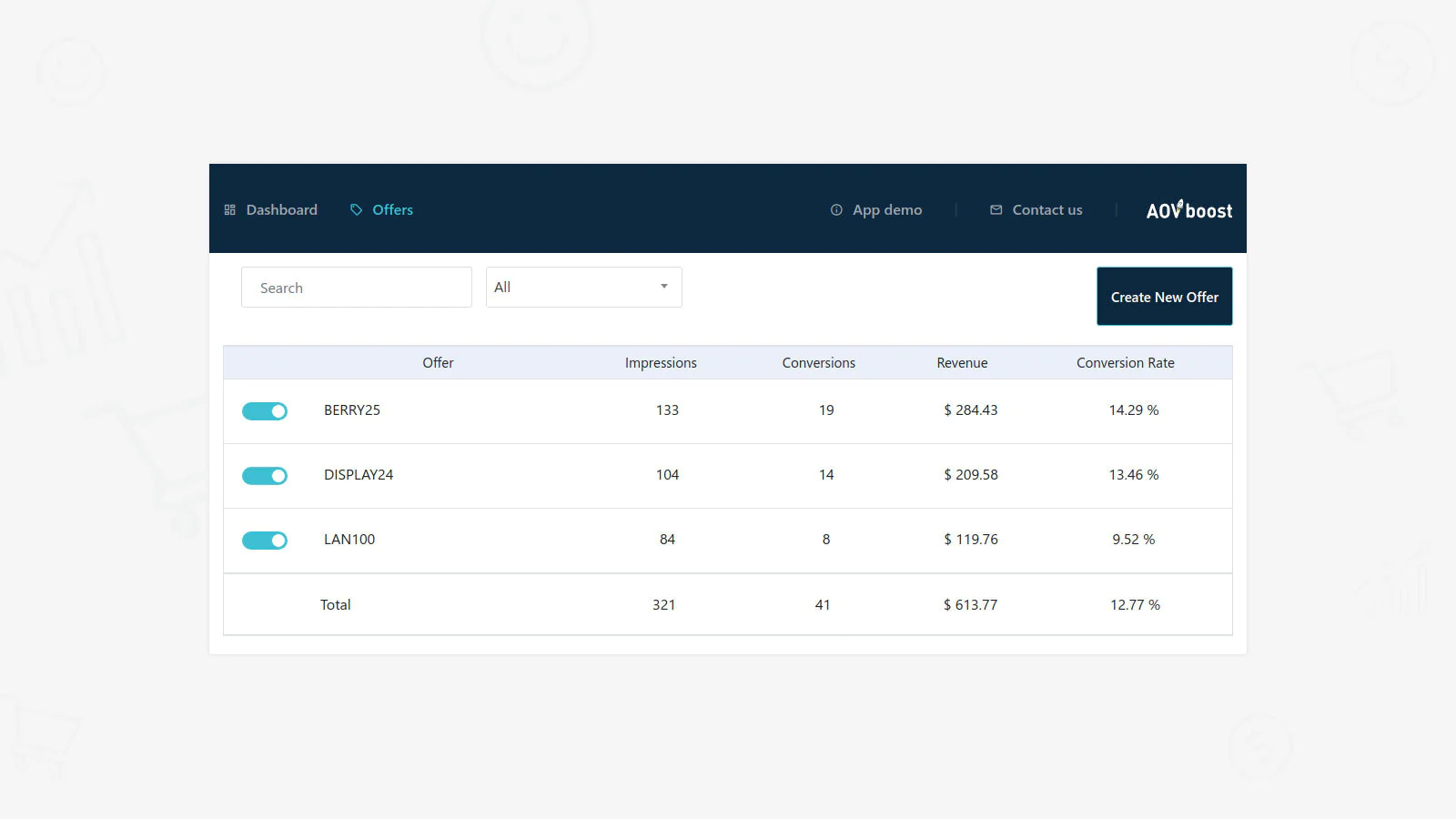Click the App demo info icon

[836, 210]
